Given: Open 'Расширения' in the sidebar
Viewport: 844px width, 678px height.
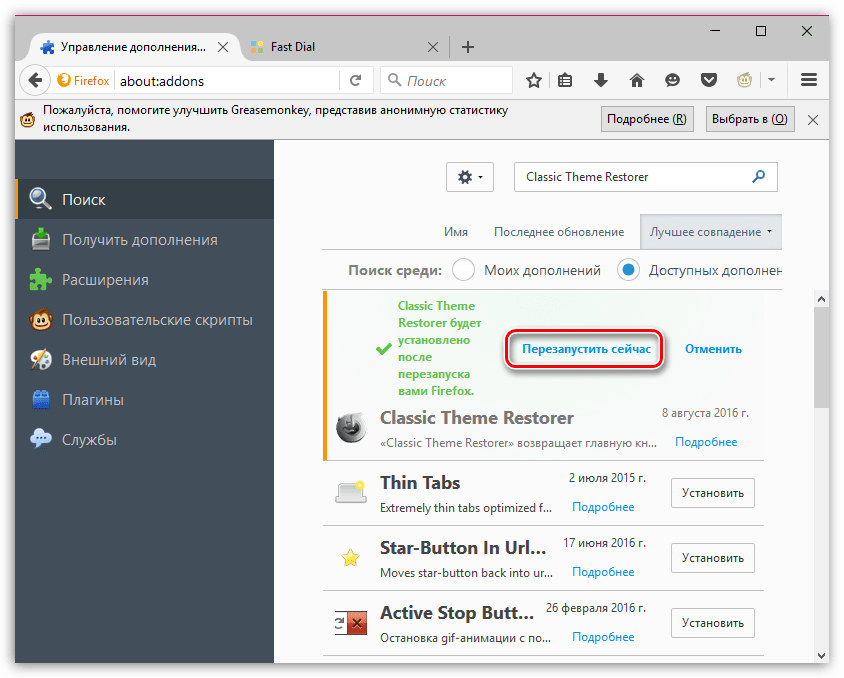Looking at the screenshot, I should (x=105, y=280).
